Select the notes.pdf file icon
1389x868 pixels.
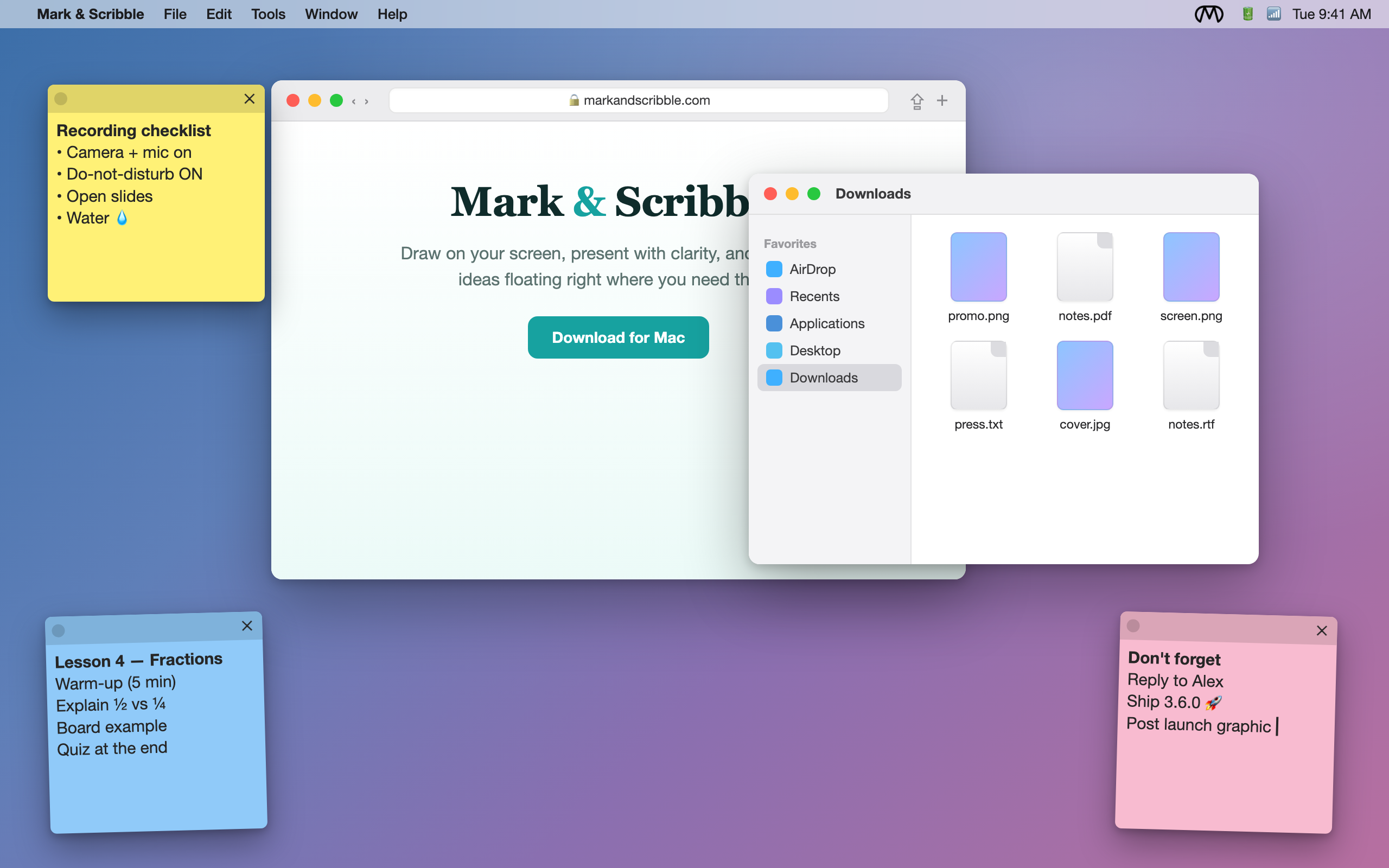coord(1085,267)
